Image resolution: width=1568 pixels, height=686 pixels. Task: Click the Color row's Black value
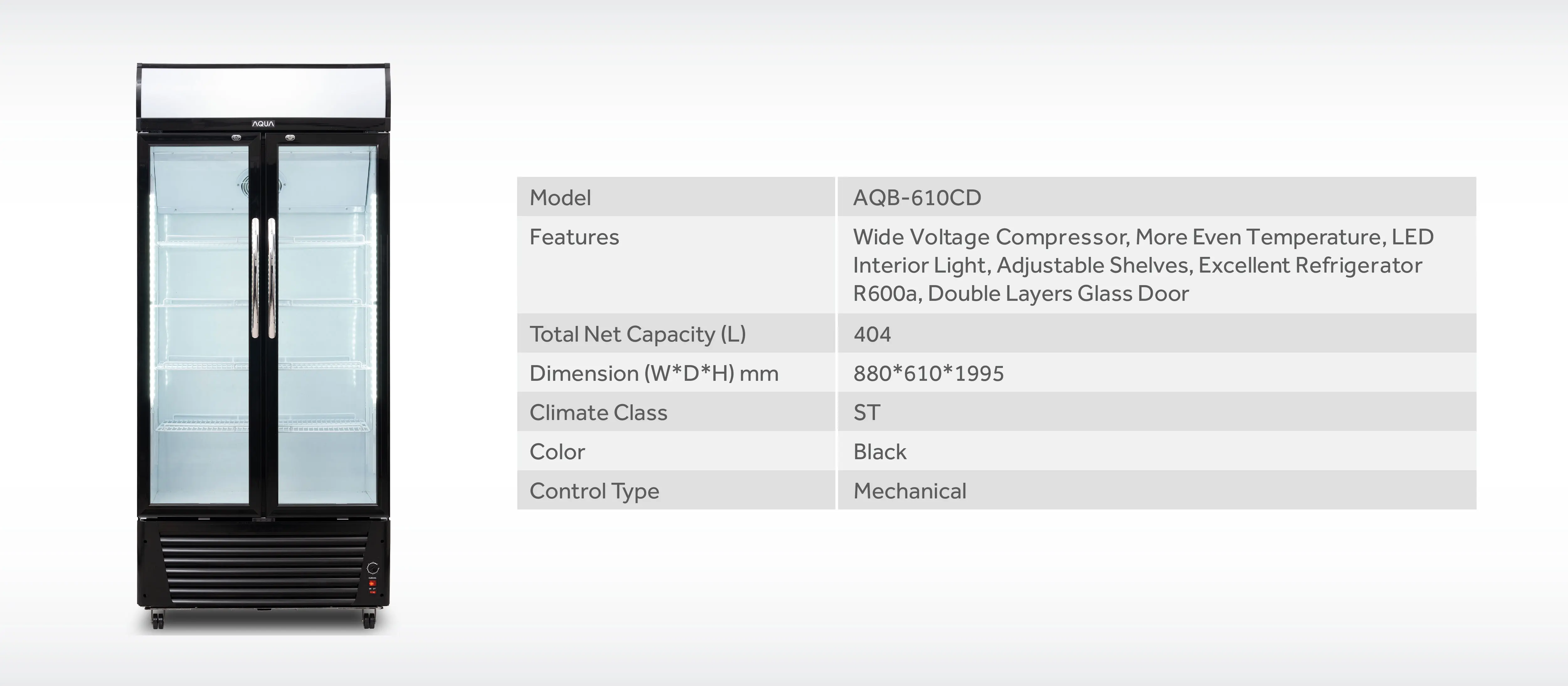coord(880,452)
